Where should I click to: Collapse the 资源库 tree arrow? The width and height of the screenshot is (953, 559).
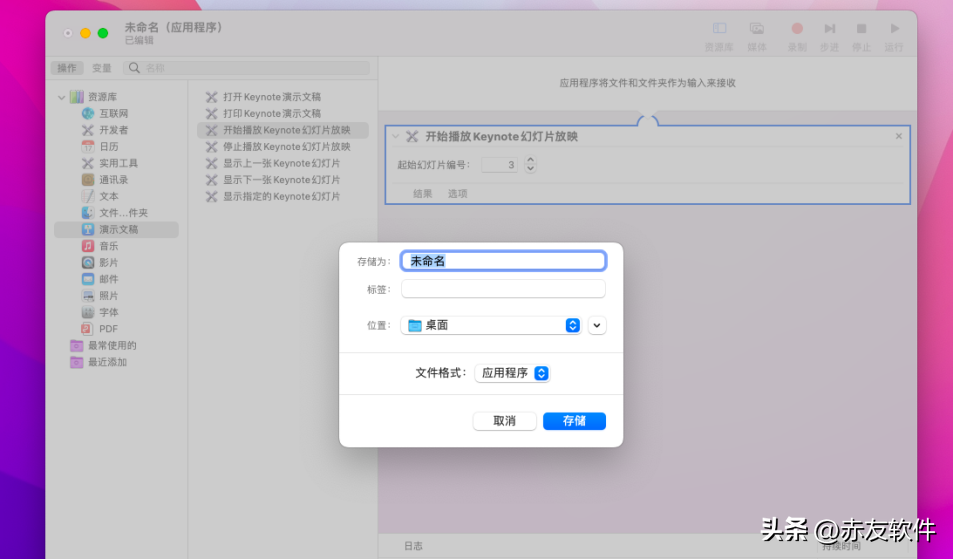pyautogui.click(x=61, y=97)
